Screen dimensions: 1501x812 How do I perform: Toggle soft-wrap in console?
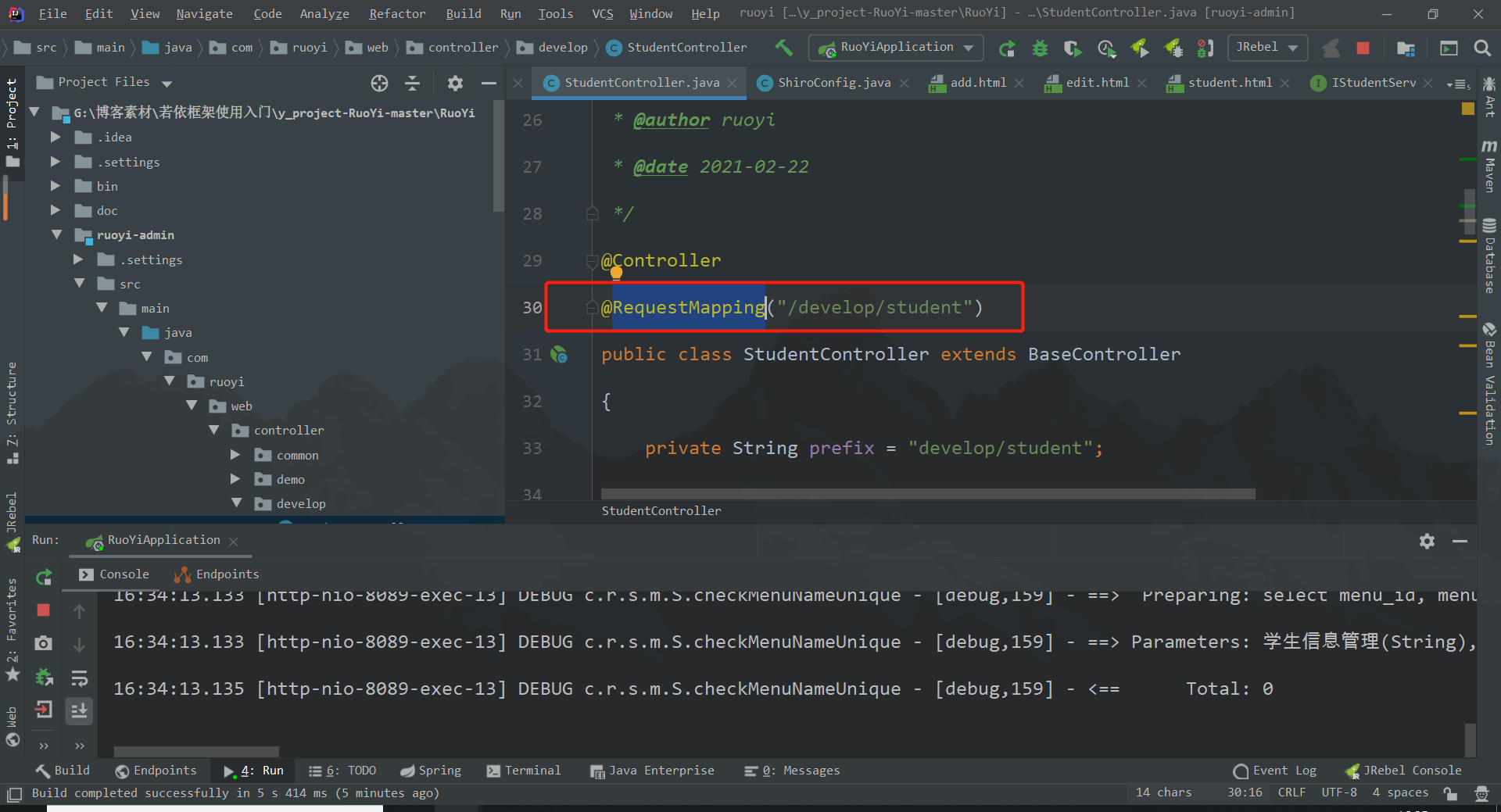coord(79,677)
